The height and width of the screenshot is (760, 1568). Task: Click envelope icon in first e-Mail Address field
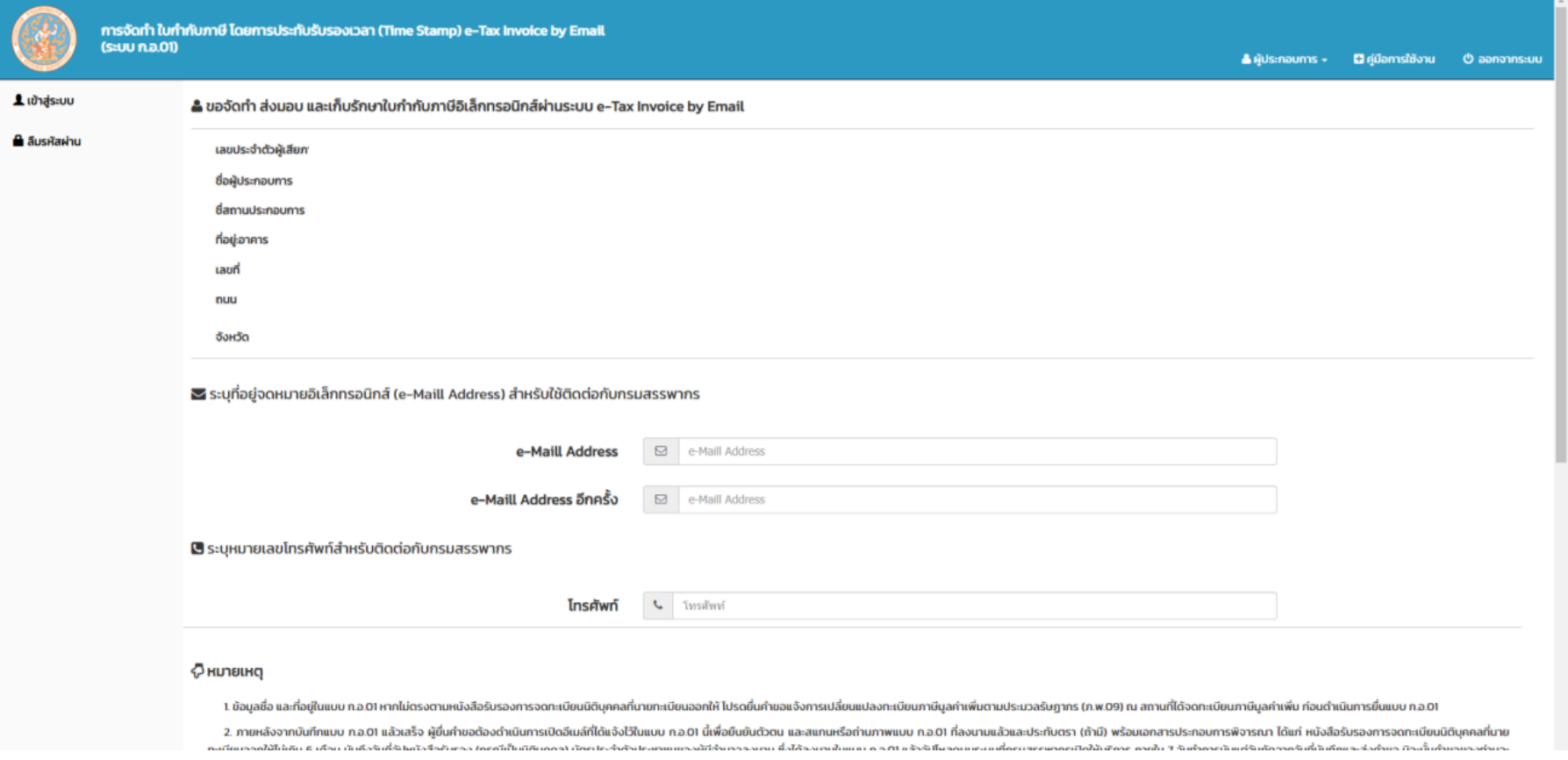[x=661, y=451]
